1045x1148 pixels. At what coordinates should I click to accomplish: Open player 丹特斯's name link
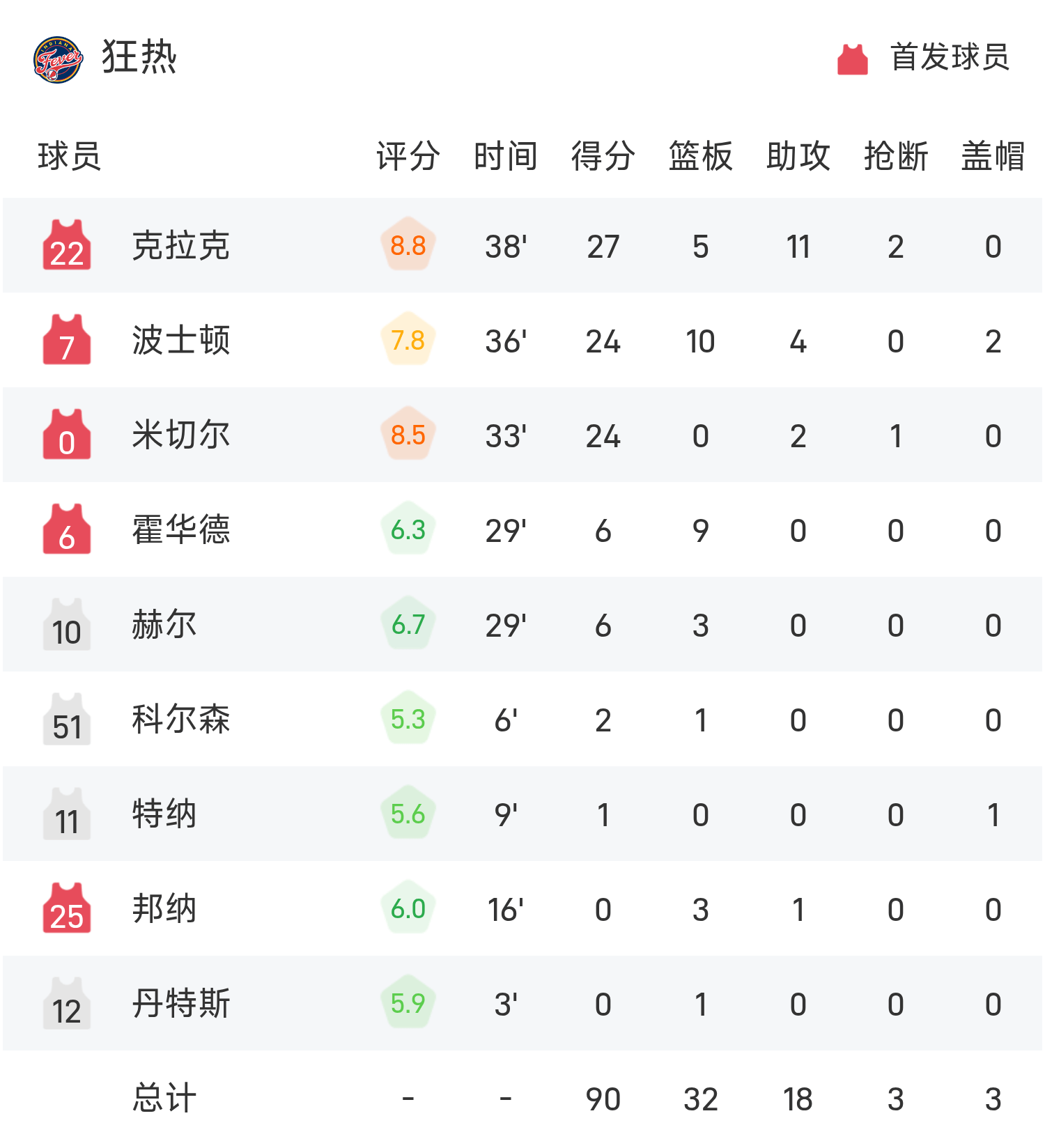click(x=181, y=1003)
